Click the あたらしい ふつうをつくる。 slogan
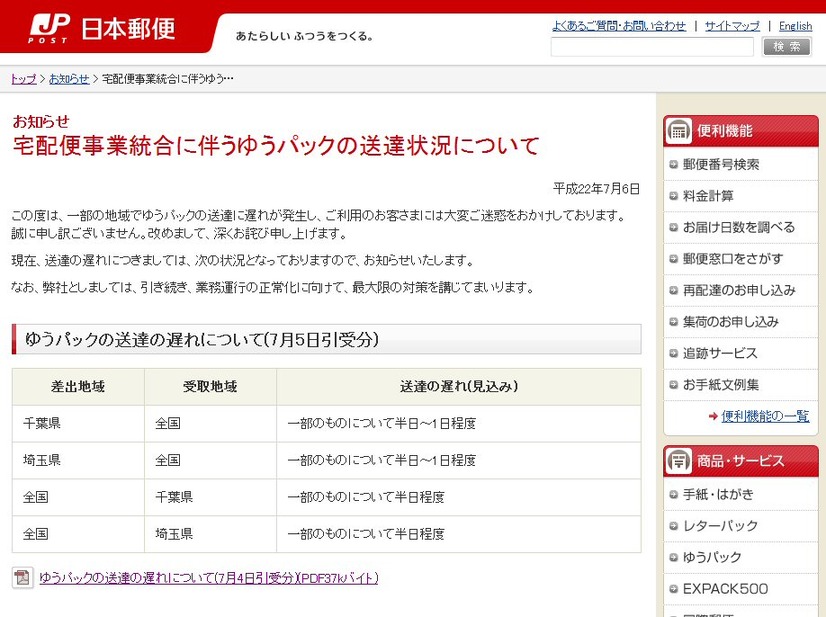Screen dimensions: 826x617 click(x=304, y=36)
